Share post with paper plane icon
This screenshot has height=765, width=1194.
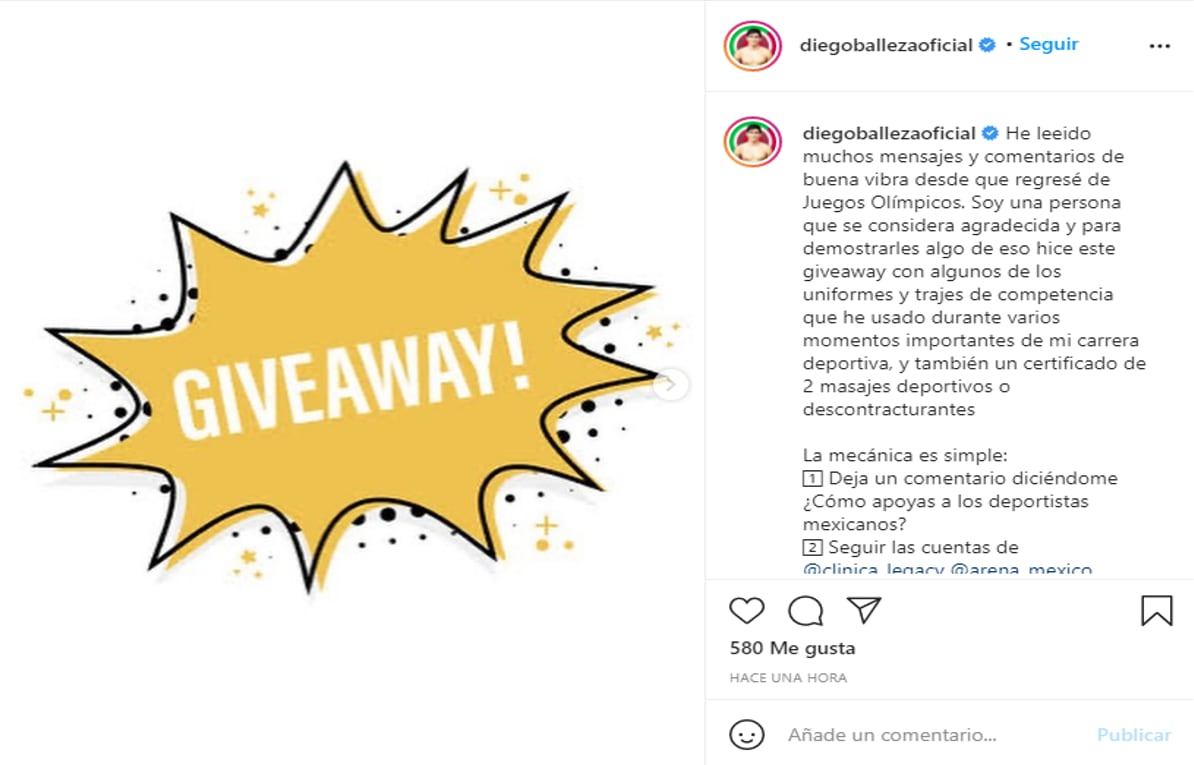(864, 610)
